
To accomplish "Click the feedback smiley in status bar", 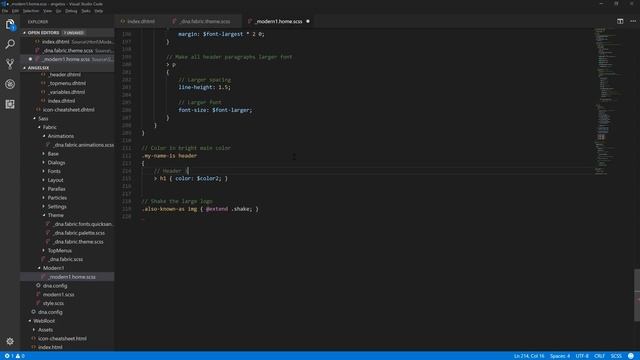I will pos(631,356).
